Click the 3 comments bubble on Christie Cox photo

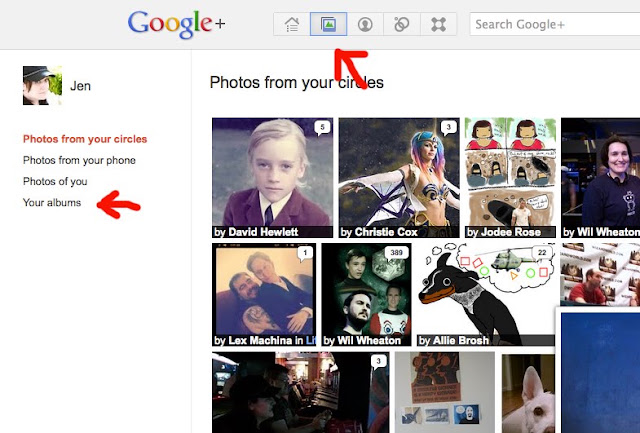coord(449,128)
